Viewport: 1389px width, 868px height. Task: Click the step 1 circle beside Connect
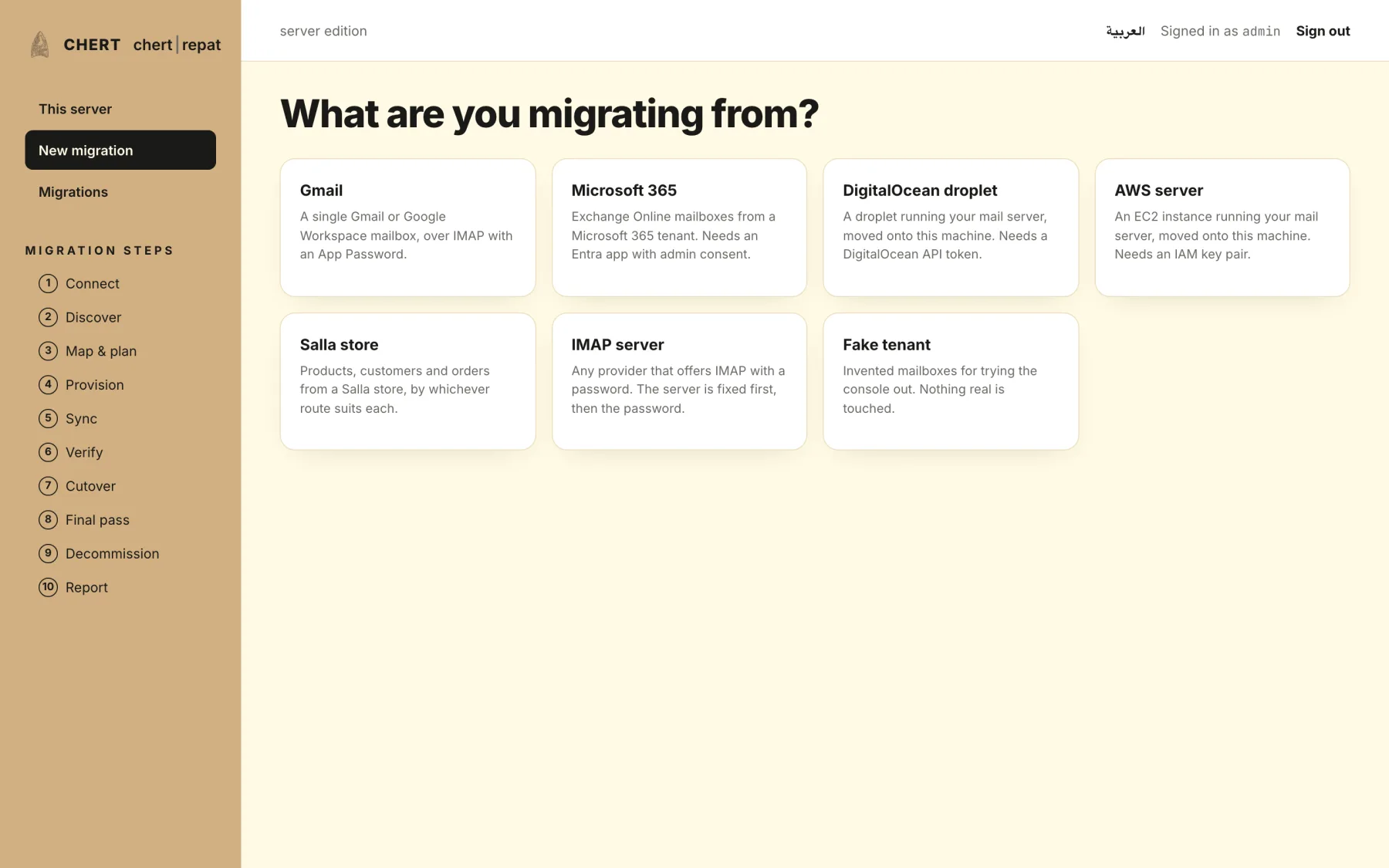coord(48,283)
